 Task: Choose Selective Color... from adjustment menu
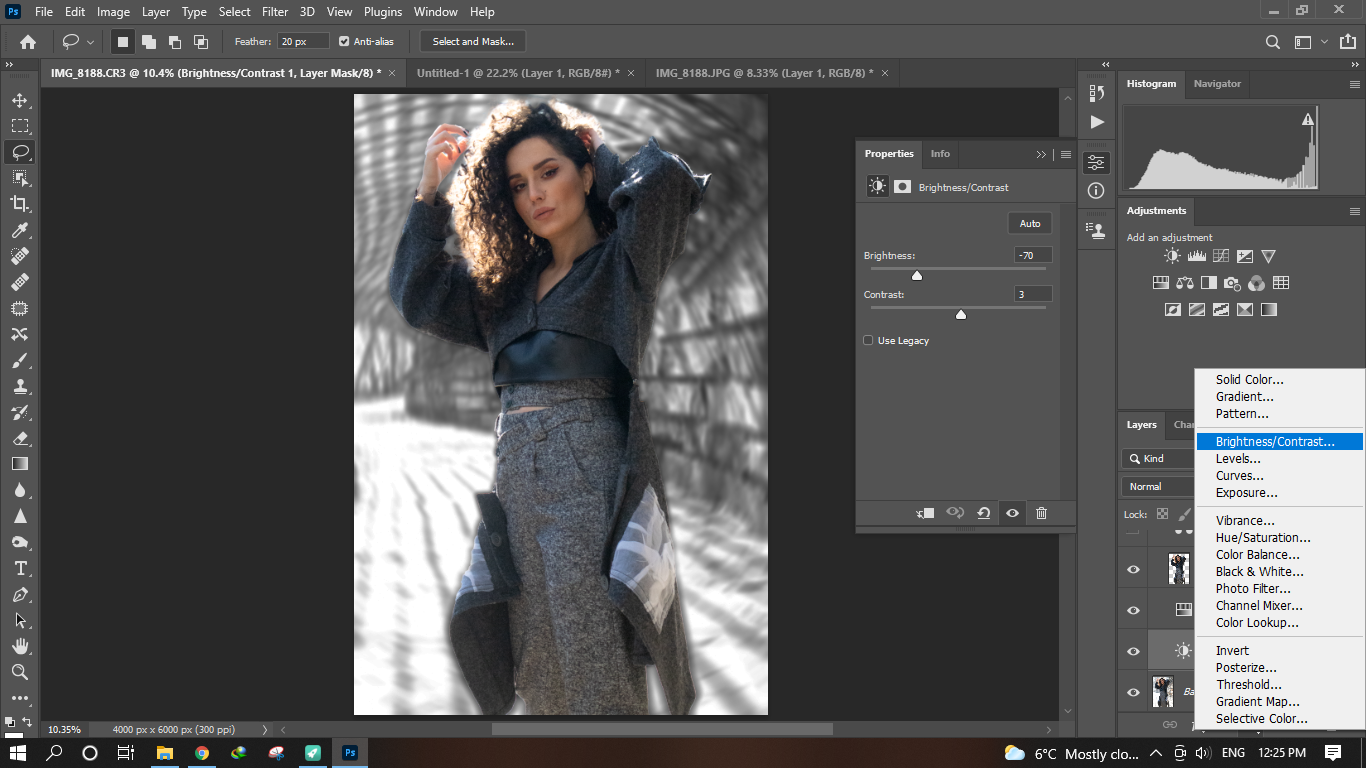click(1262, 719)
